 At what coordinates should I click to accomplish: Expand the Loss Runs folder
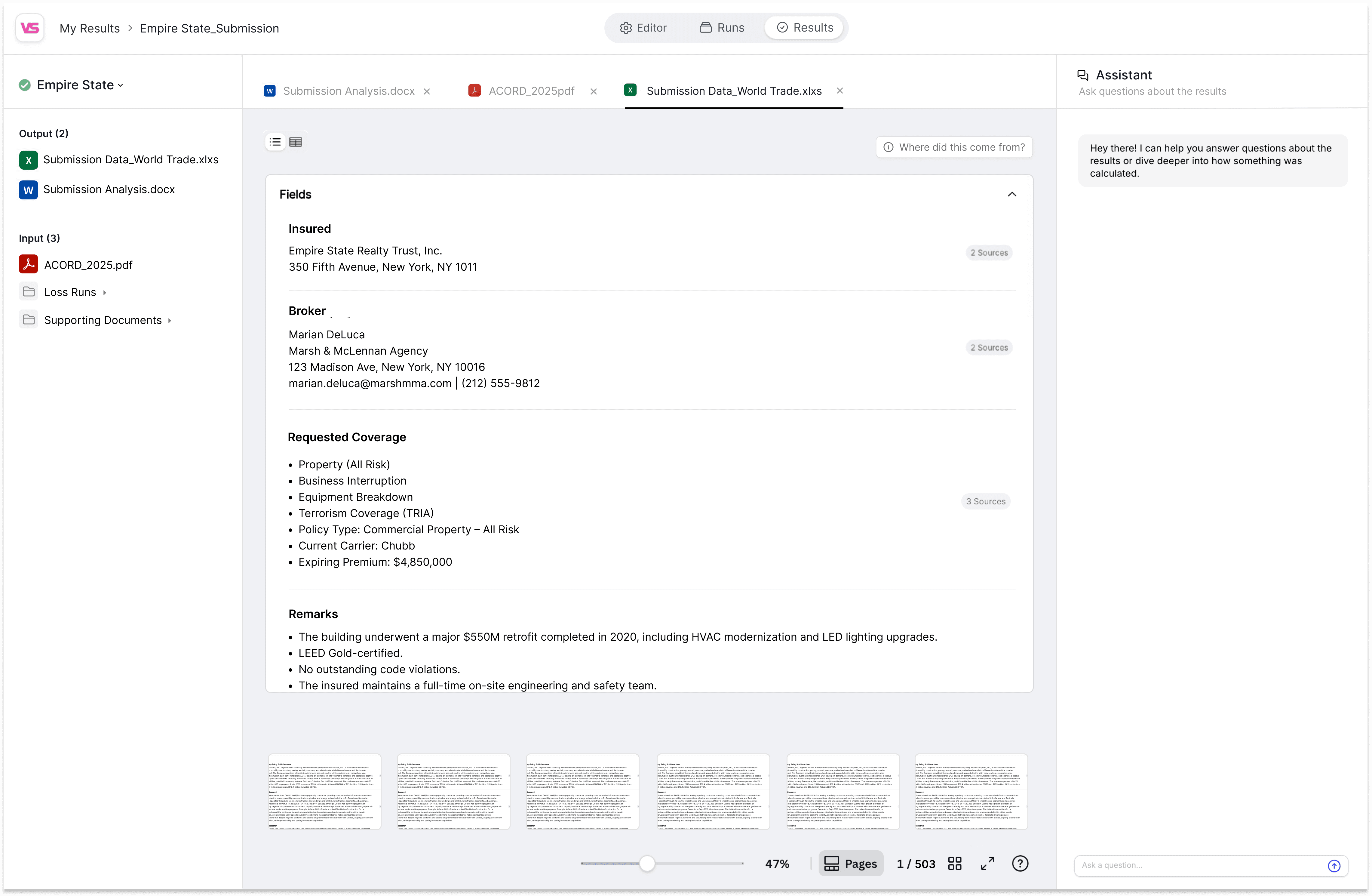point(104,292)
